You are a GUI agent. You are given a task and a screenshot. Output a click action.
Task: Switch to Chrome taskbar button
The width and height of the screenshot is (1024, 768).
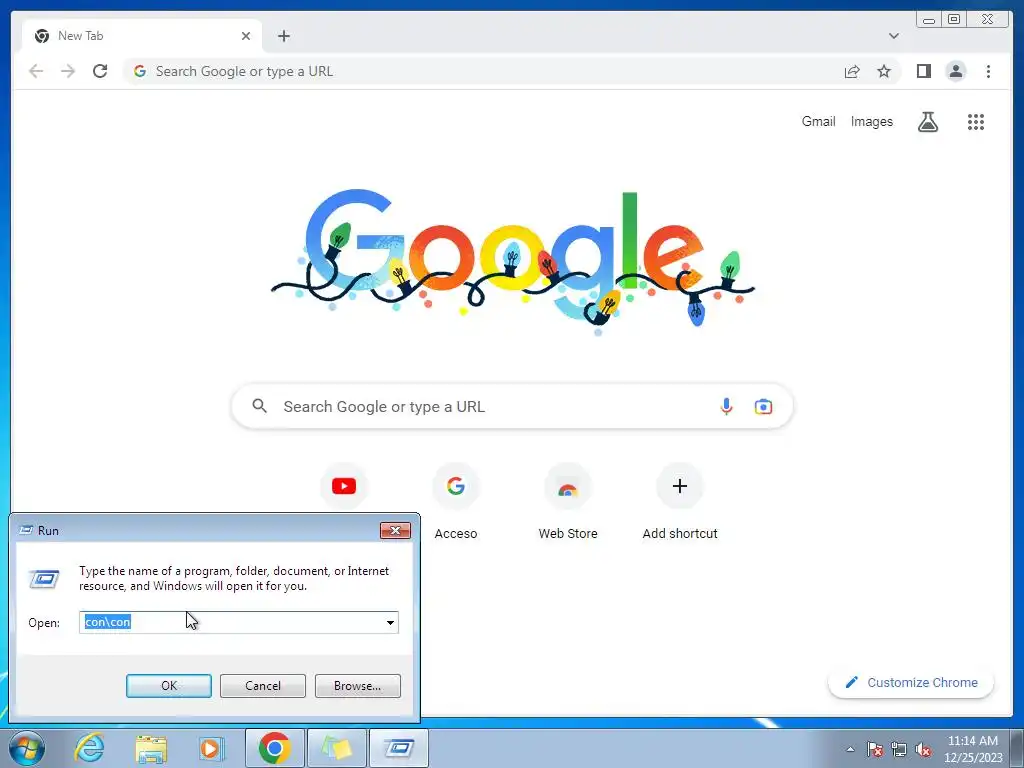(x=274, y=748)
